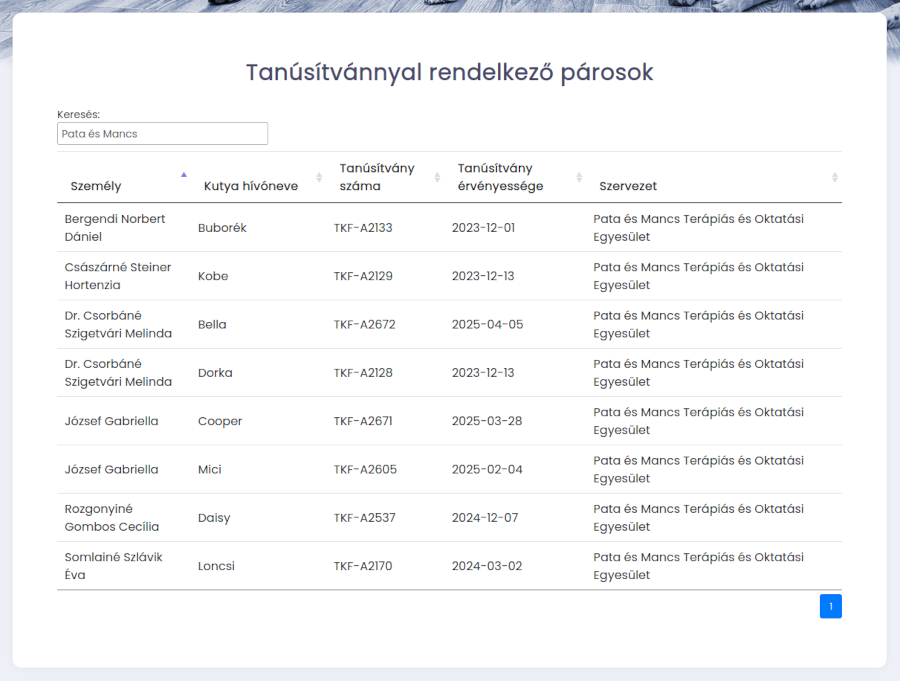
Task: Select certificate number TKF-A2129
Action: [x=363, y=276]
